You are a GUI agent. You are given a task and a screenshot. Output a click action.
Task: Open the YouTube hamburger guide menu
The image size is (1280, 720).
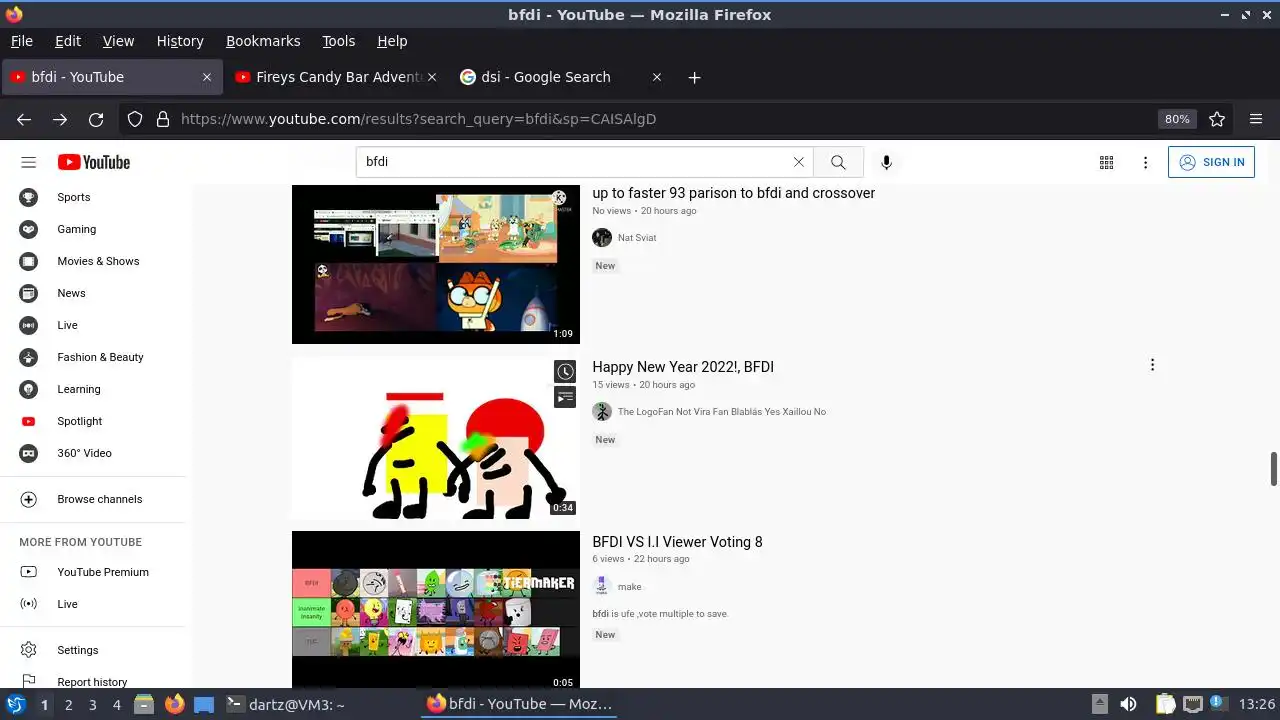click(x=29, y=162)
